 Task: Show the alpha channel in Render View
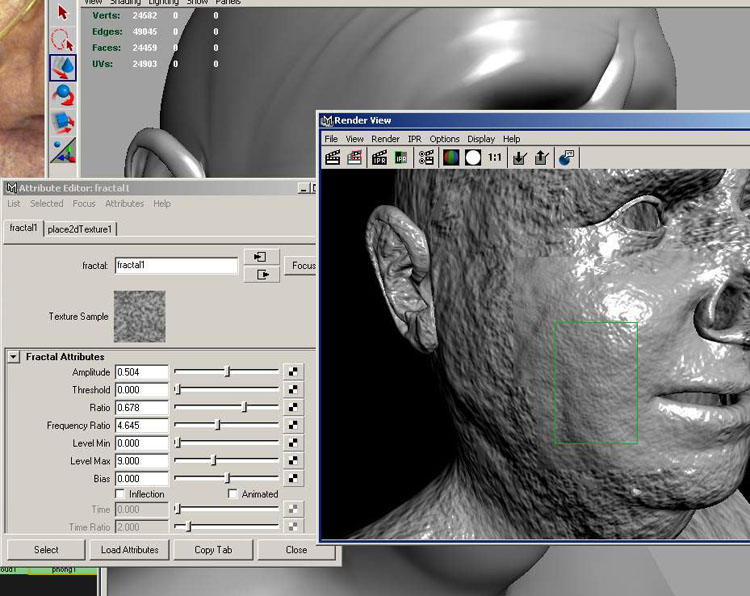coord(473,157)
